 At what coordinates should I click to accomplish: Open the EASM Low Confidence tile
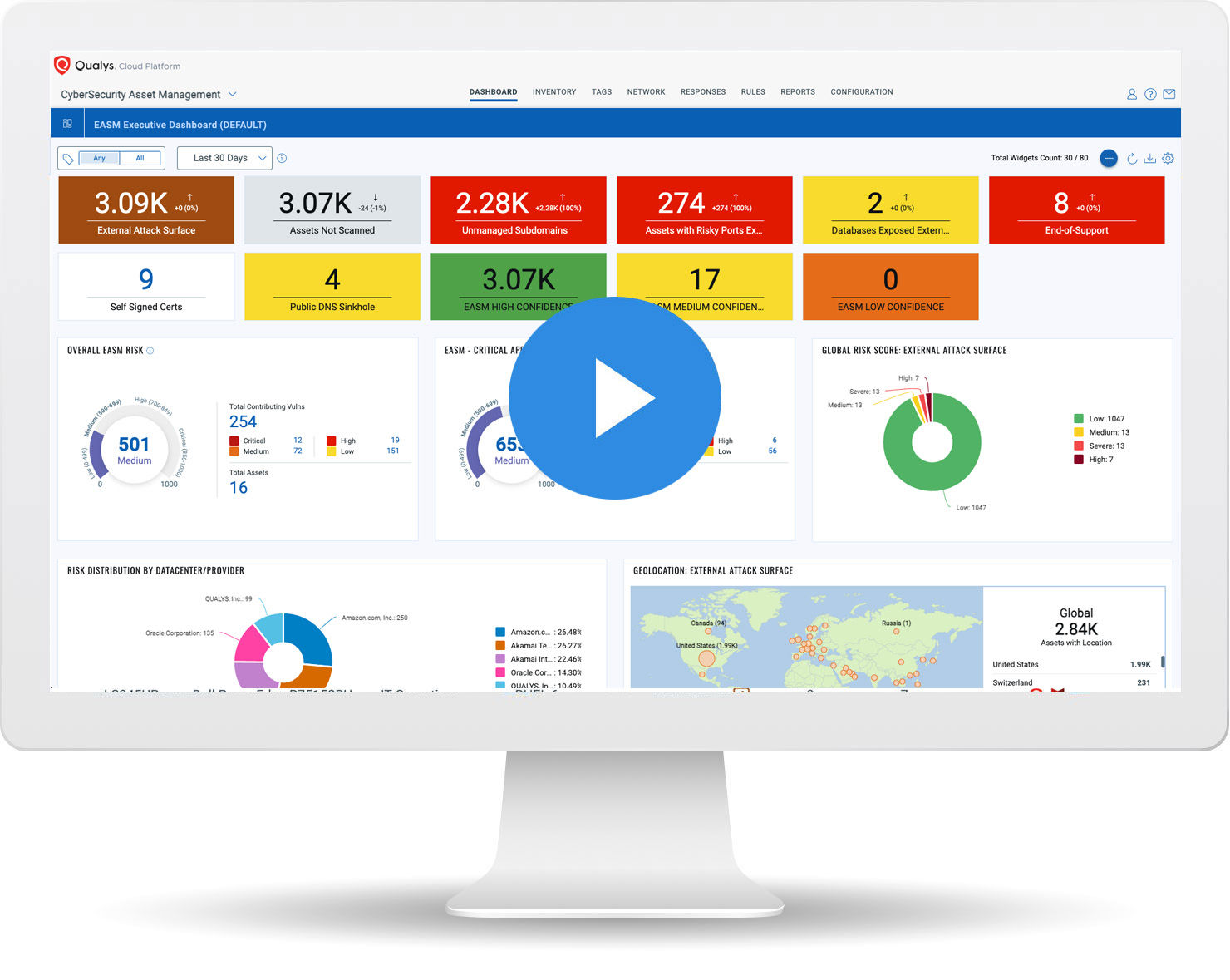point(891,287)
